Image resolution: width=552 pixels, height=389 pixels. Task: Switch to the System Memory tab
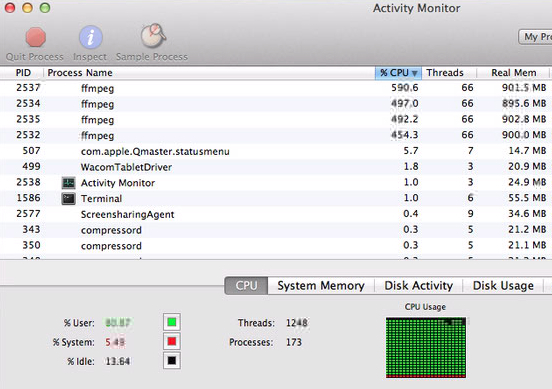click(x=321, y=286)
